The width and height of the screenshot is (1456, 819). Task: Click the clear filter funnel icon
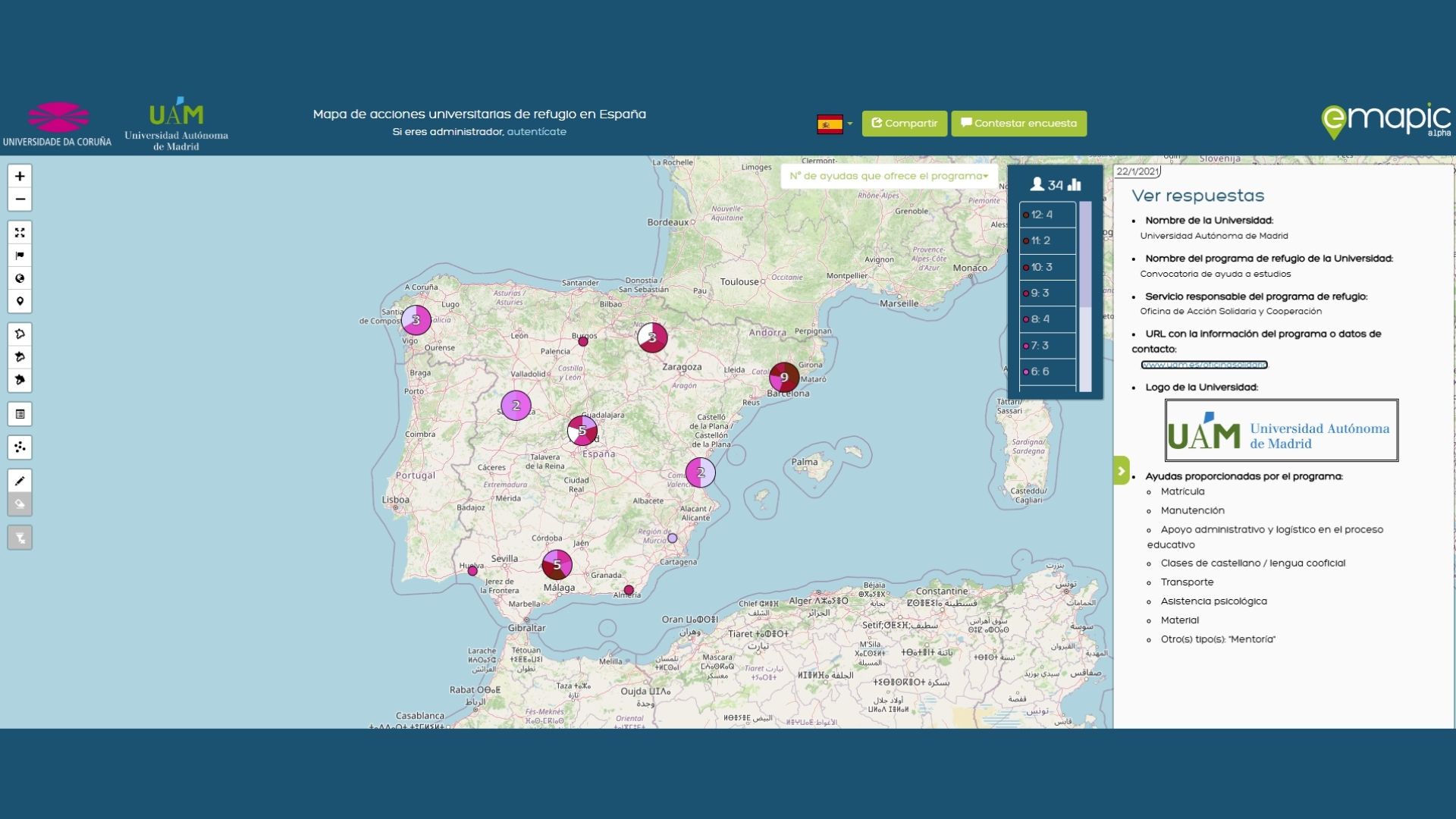pos(20,538)
